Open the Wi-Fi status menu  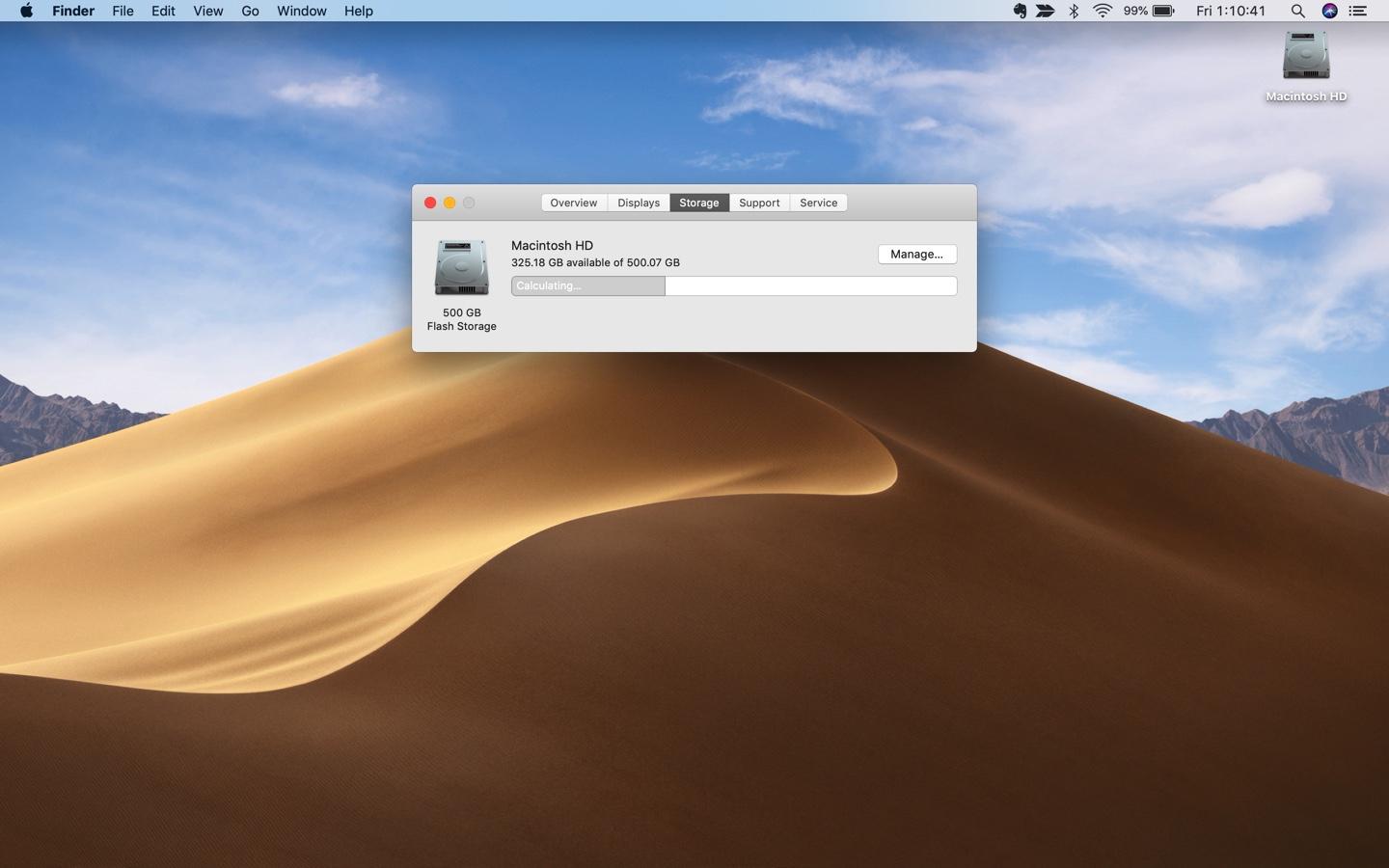(1103, 11)
